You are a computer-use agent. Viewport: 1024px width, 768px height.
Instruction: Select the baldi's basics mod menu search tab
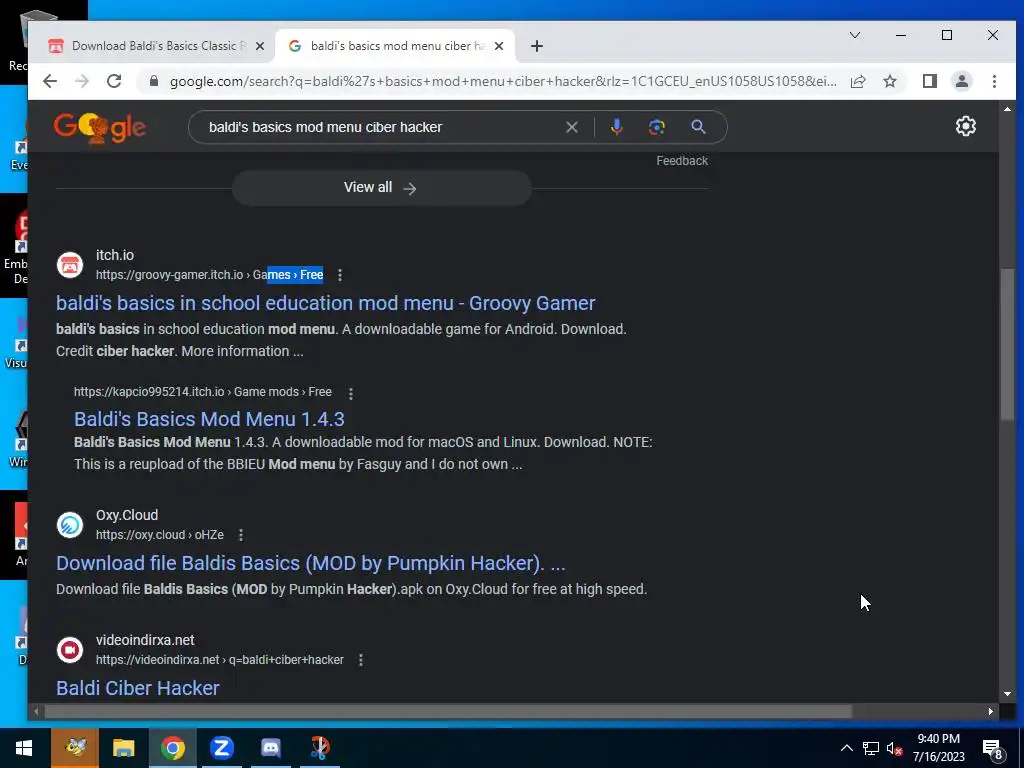click(x=396, y=46)
